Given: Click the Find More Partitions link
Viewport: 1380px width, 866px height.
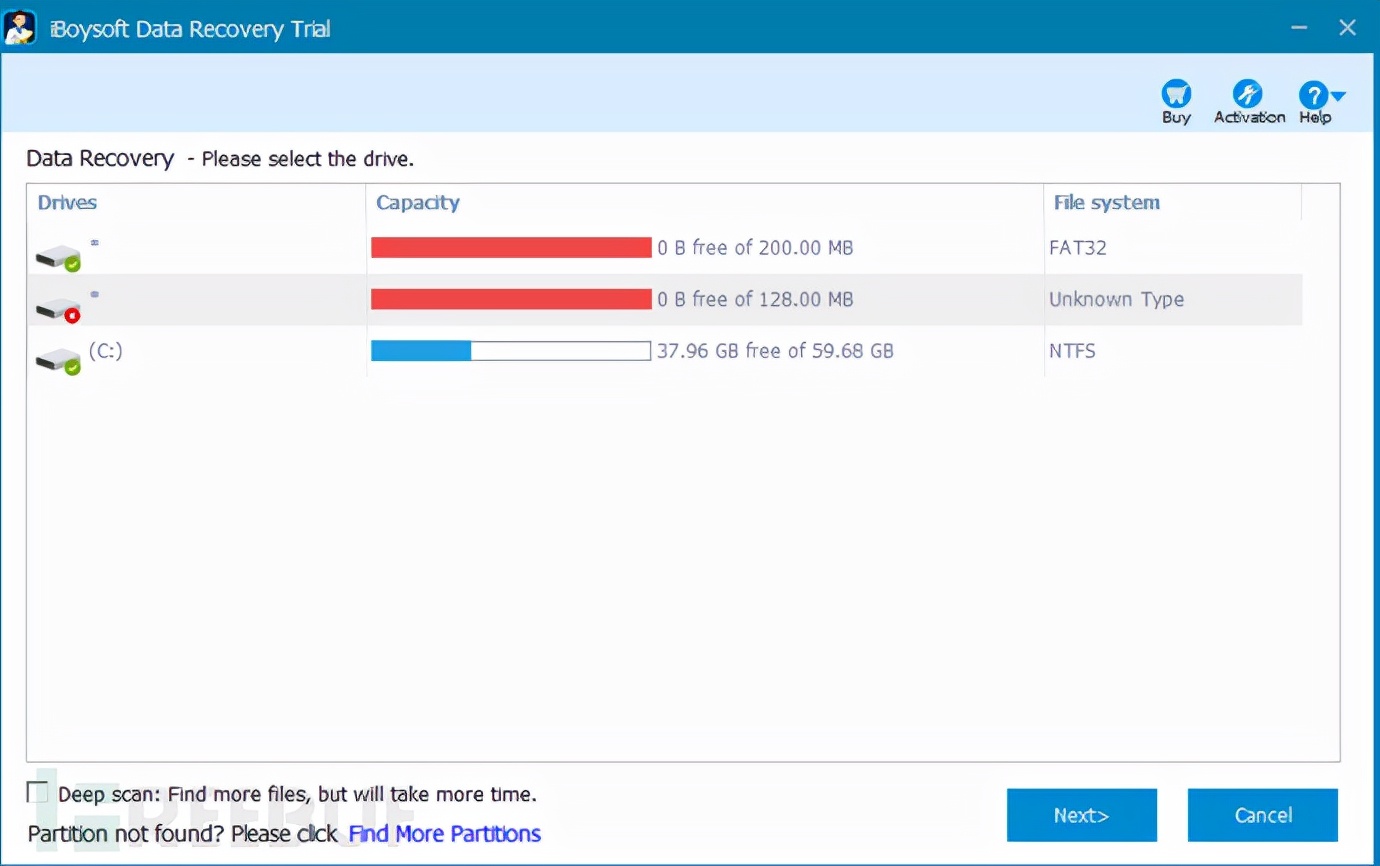Looking at the screenshot, I should (444, 834).
